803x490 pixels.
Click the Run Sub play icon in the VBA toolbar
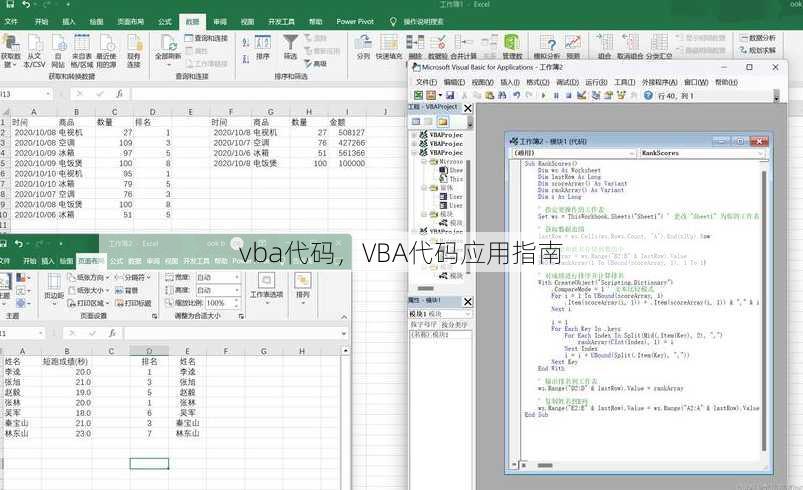(543, 95)
